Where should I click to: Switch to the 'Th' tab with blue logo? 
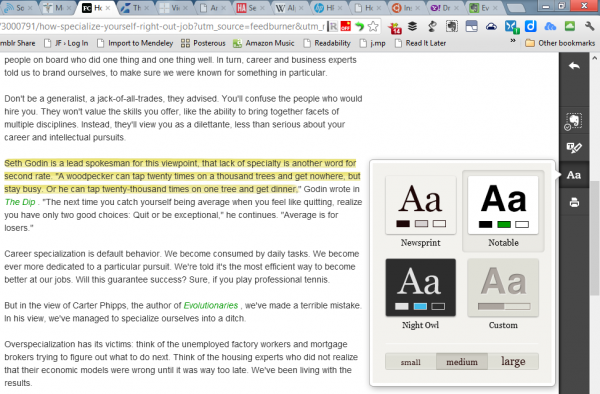pos(135,8)
